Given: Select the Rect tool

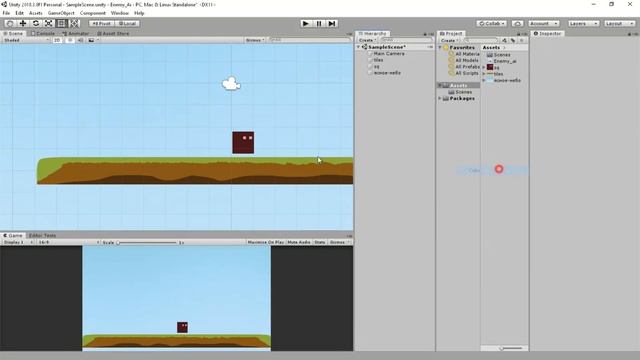Looking at the screenshot, I should 62,24.
